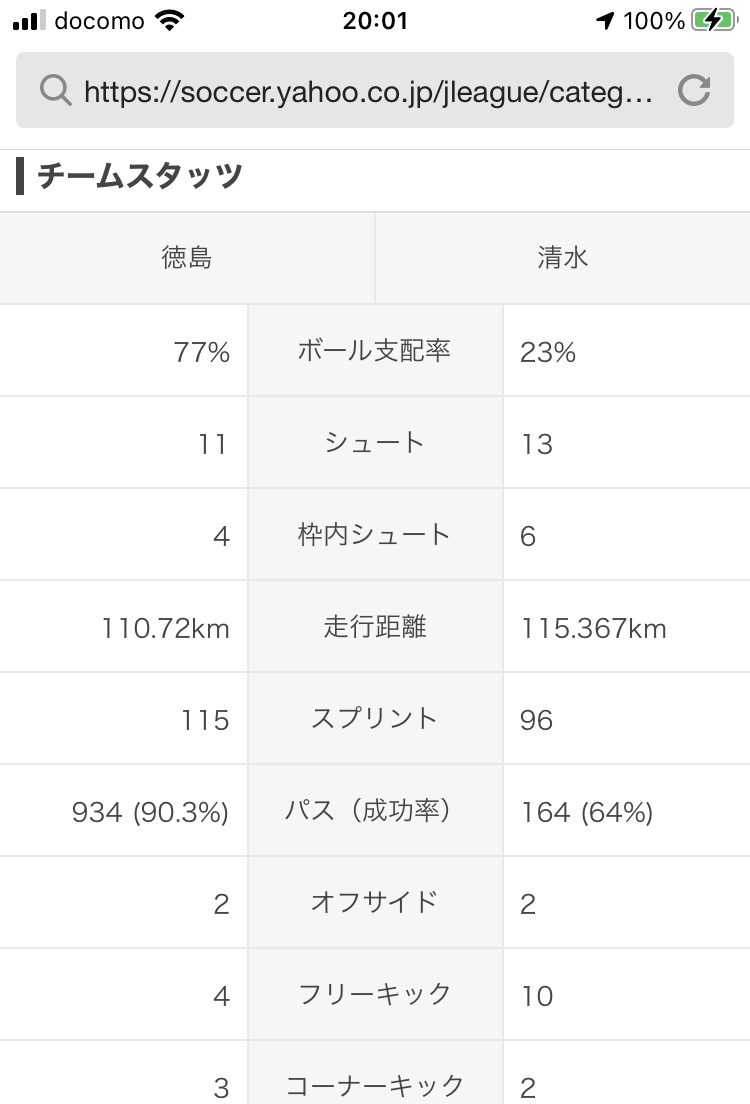The image size is (750, 1104).
Task: Tap the reload page icon
Action: point(693,91)
